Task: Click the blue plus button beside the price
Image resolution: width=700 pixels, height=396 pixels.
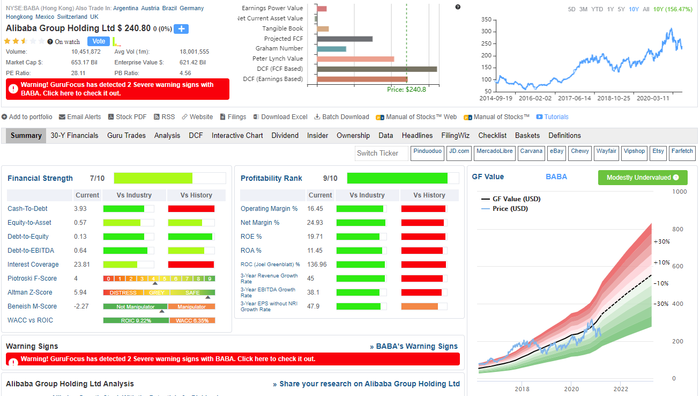Action: tap(181, 29)
